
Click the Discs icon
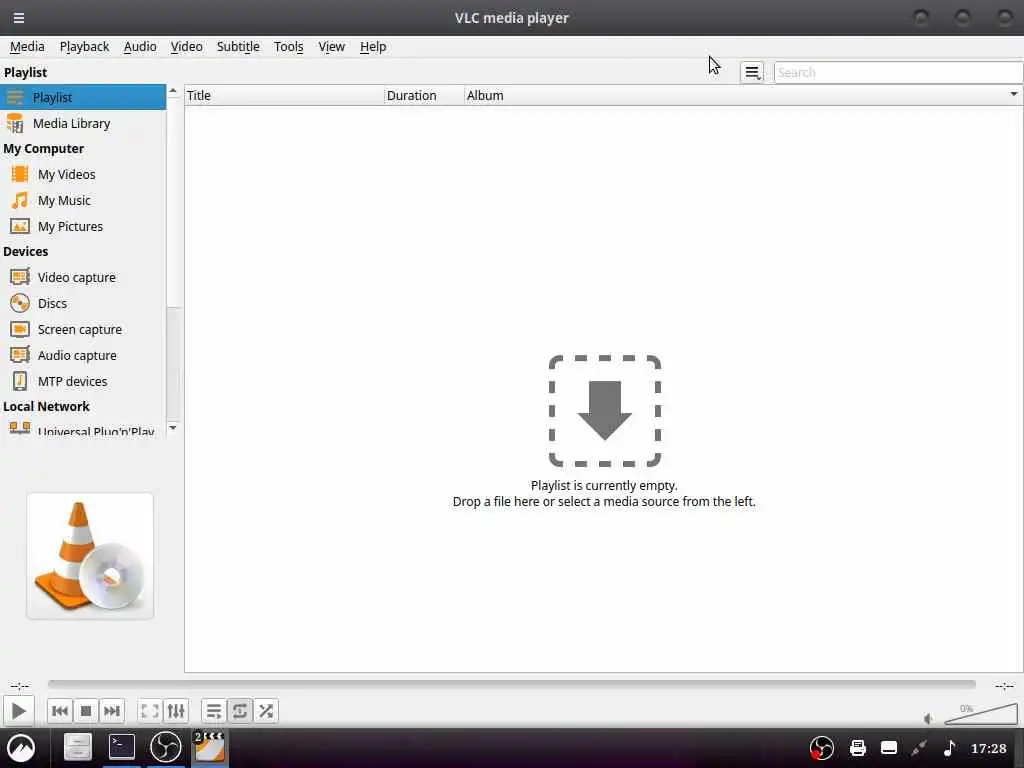coord(20,303)
